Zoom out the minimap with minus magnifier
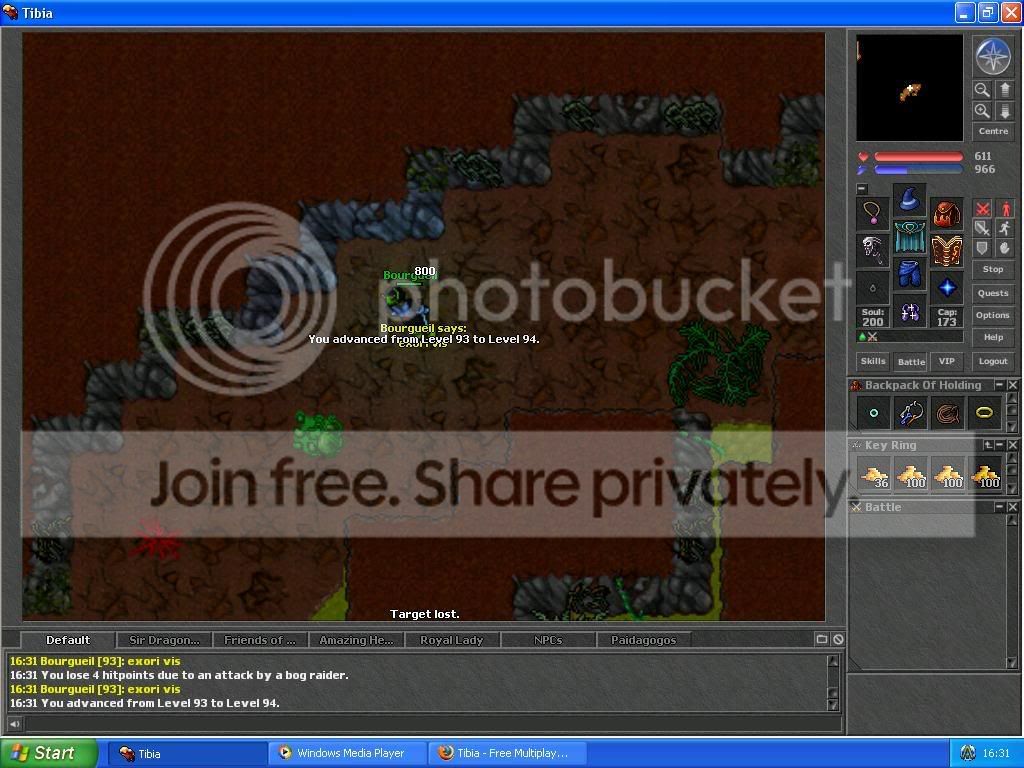This screenshot has height=768, width=1024. (x=982, y=89)
